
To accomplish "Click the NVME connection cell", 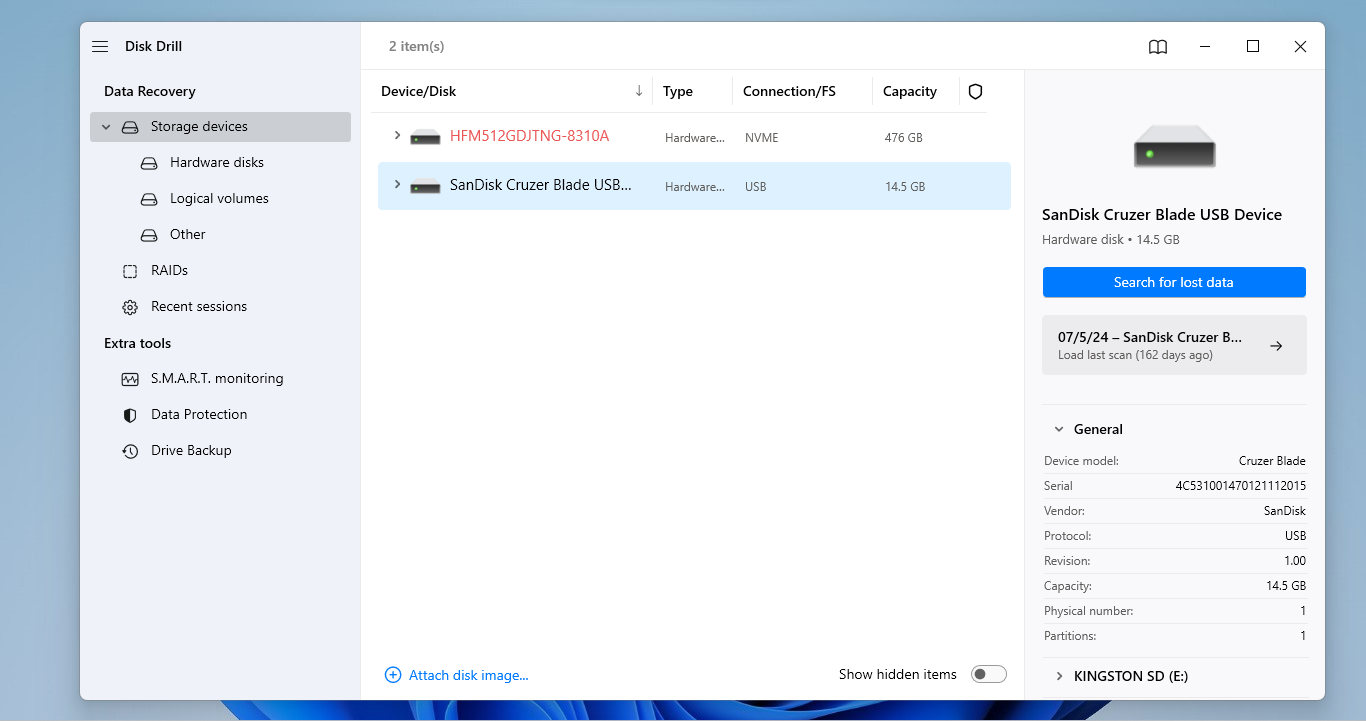I will coord(762,138).
